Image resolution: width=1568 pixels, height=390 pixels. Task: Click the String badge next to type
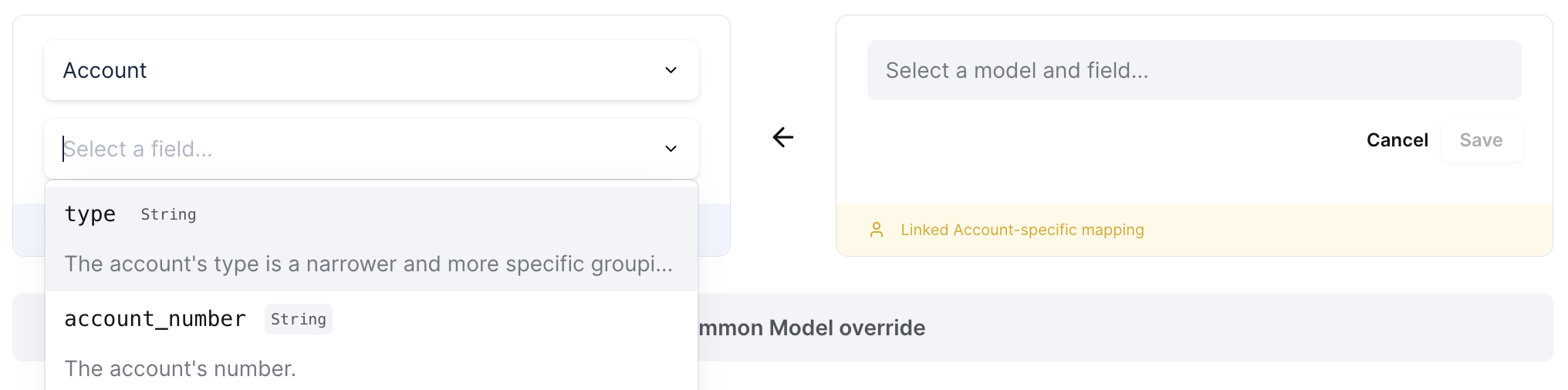[x=168, y=214]
